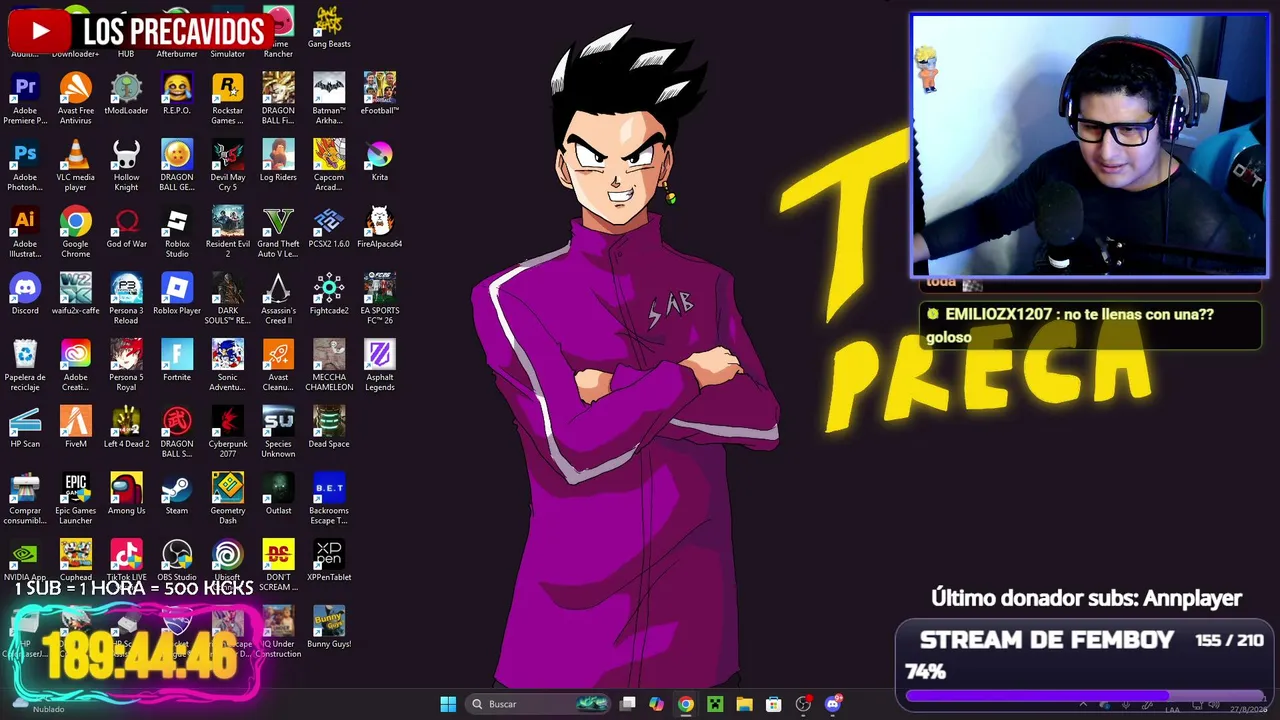Open the waifu2x-caffe desktop icon

point(76,294)
